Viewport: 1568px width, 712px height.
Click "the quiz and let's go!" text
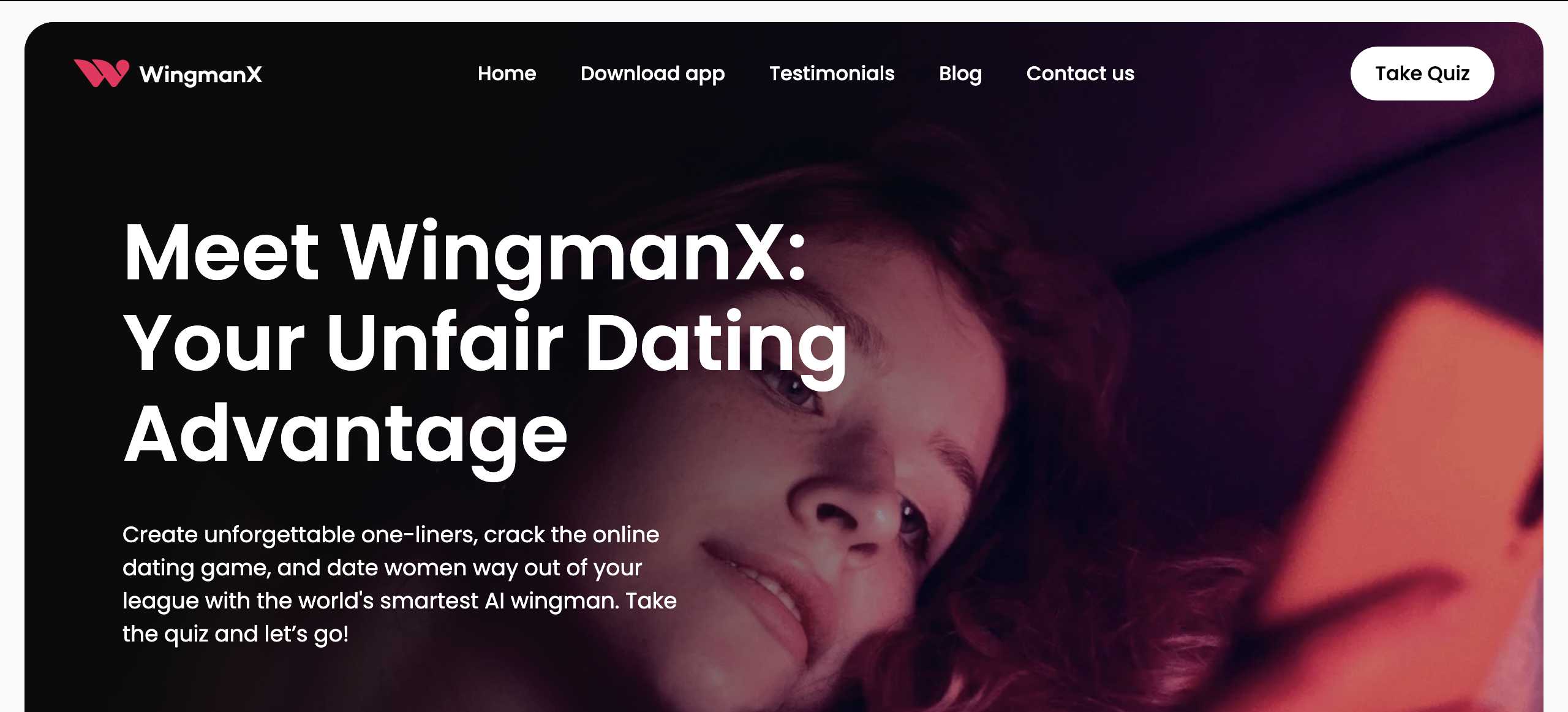pos(235,634)
